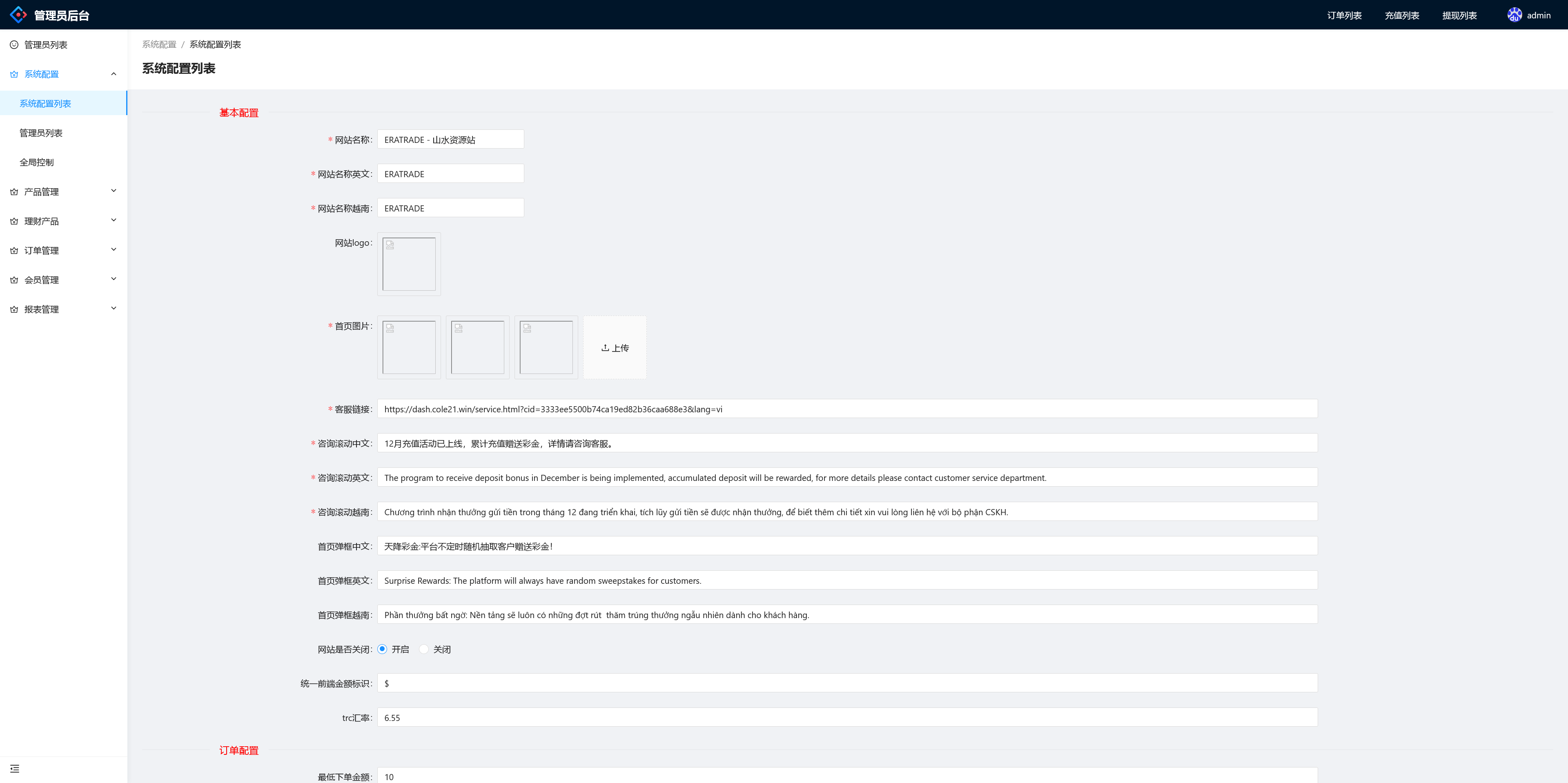Go to 充值列表 in top bar
This screenshot has width=1568, height=783.
(1401, 15)
